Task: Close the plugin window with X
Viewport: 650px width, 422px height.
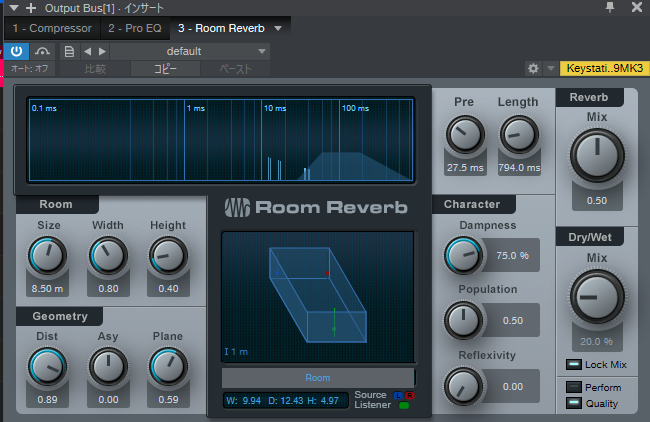Action: point(637,7)
